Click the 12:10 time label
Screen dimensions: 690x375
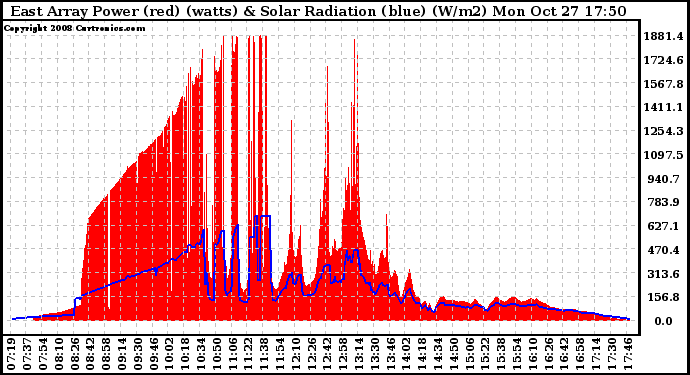pos(296,354)
